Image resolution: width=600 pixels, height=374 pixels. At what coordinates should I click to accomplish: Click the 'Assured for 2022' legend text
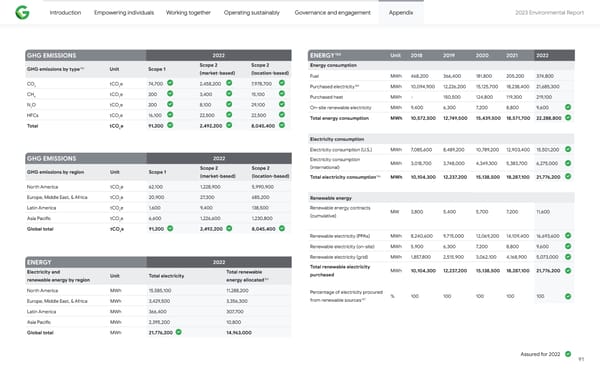point(540,354)
